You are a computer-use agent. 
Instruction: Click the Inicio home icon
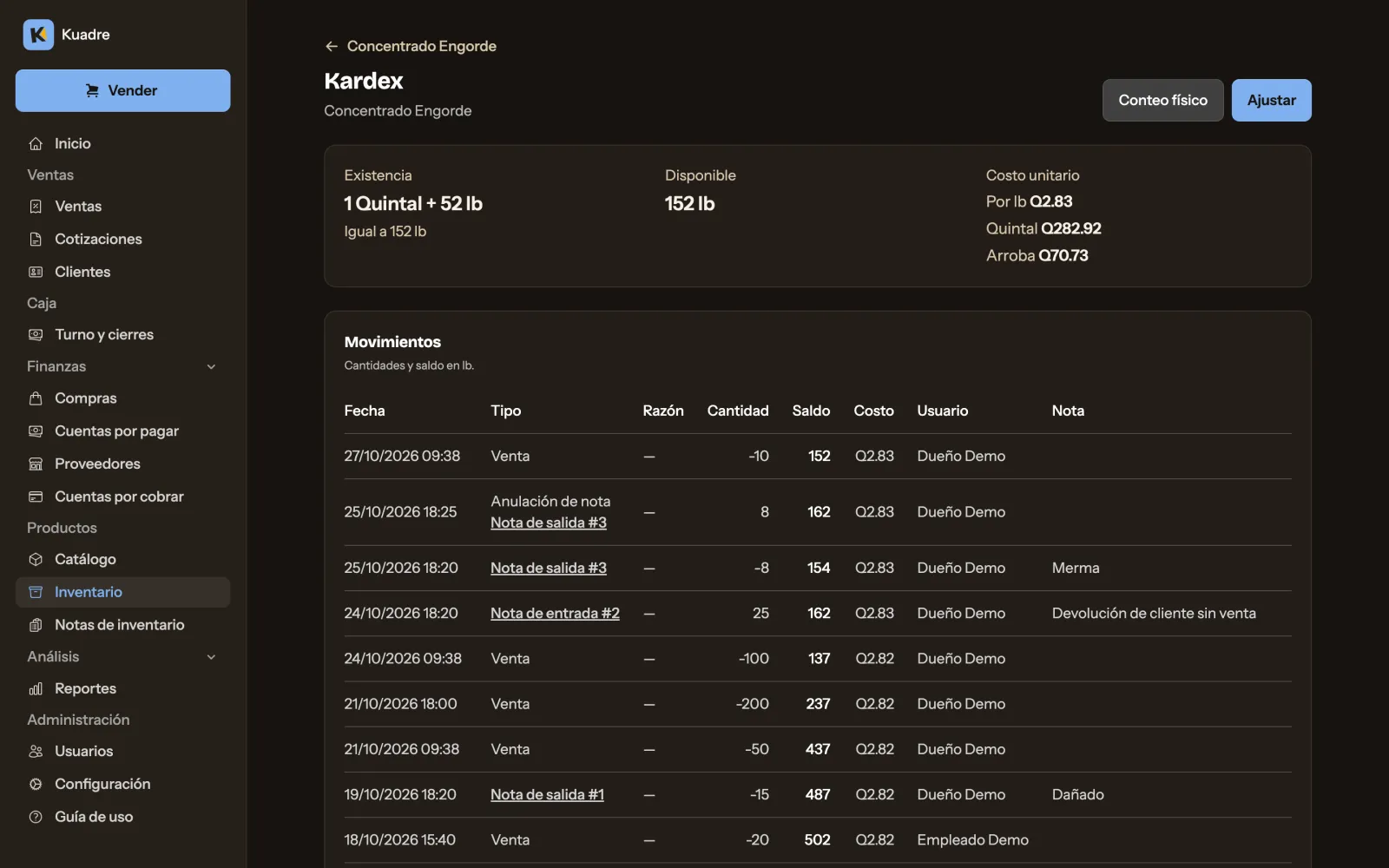(36, 144)
